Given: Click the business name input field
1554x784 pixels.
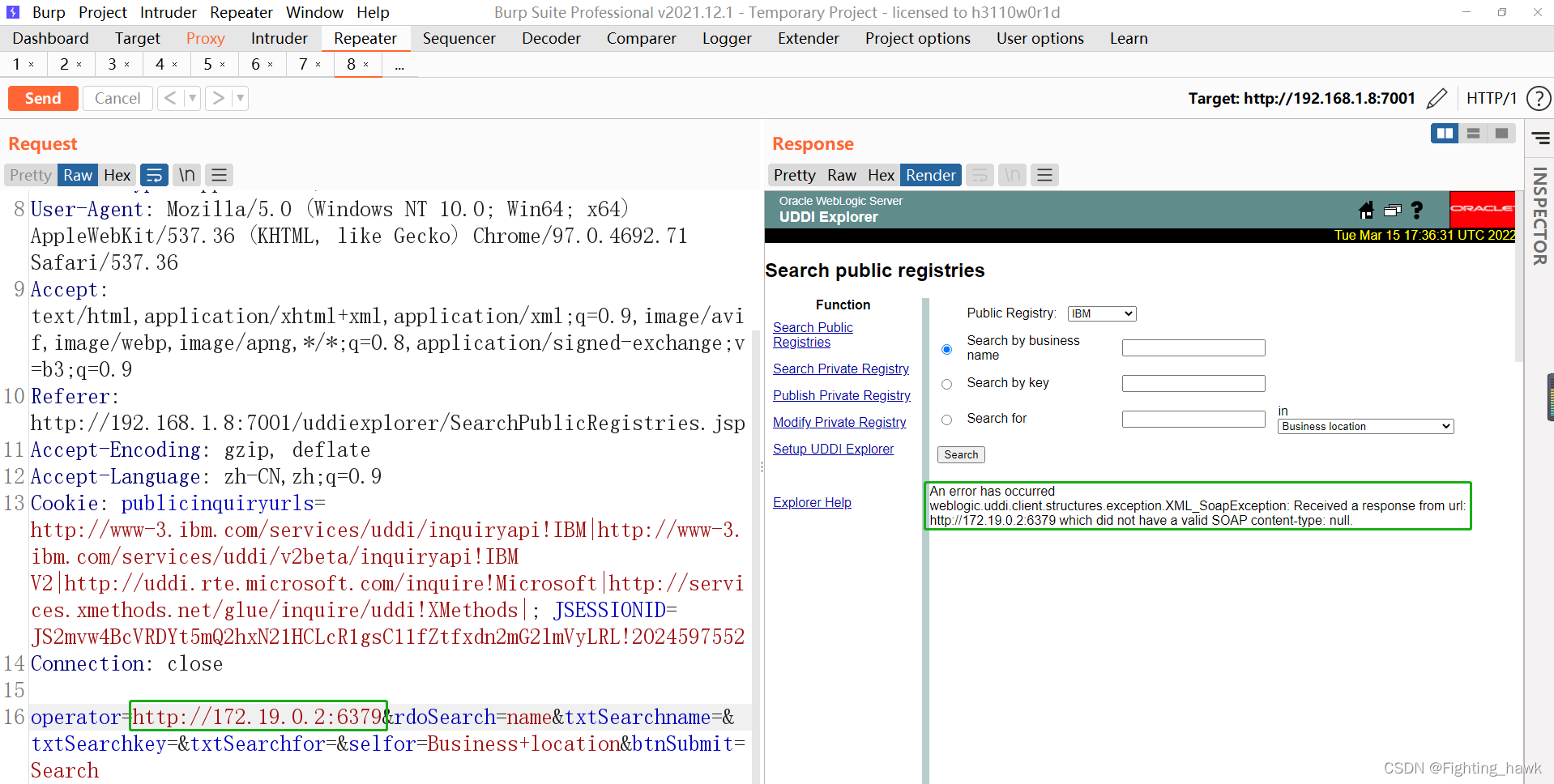Looking at the screenshot, I should 1193,348.
